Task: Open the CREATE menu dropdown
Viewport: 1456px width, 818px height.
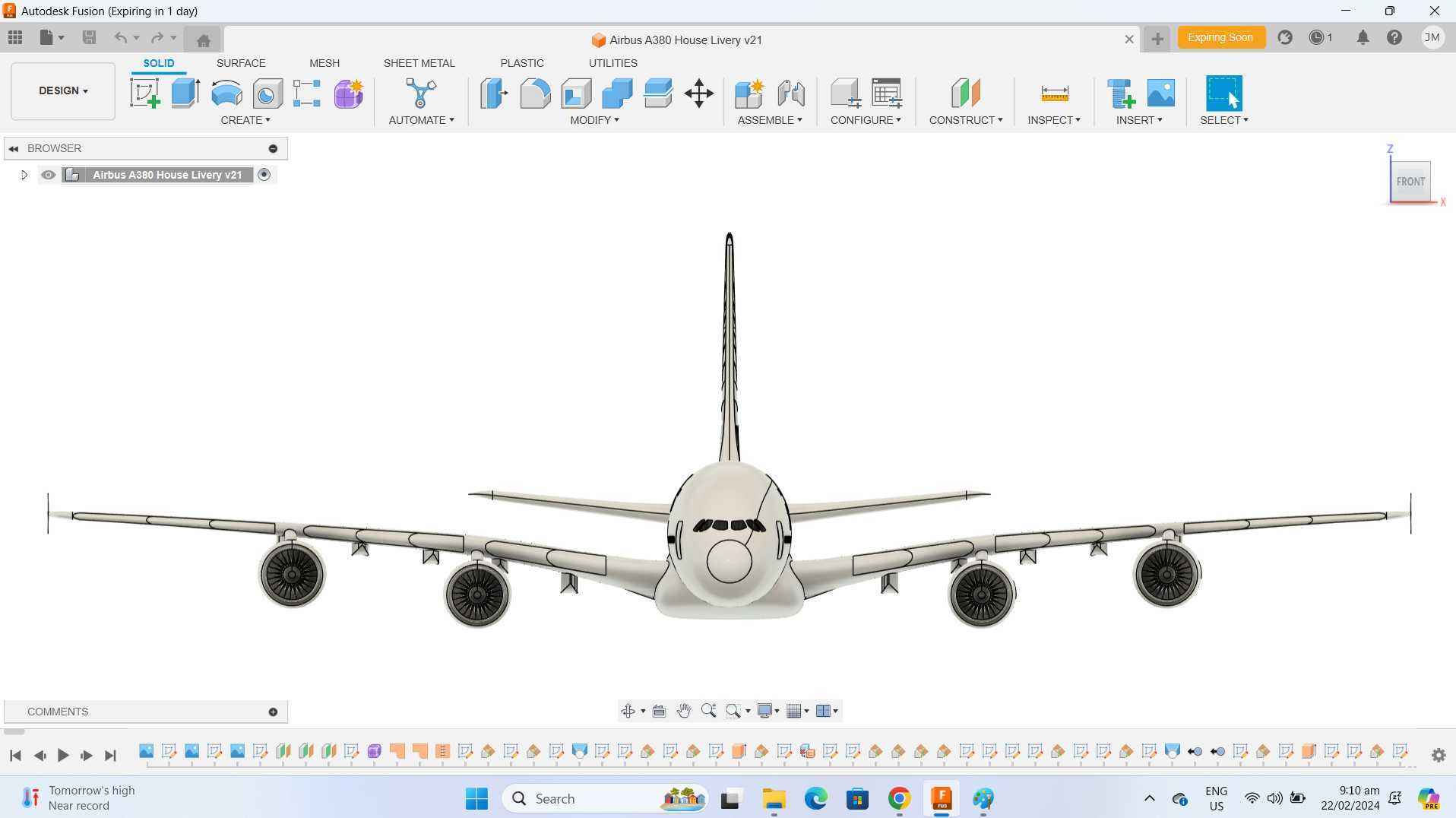Action: tap(245, 120)
